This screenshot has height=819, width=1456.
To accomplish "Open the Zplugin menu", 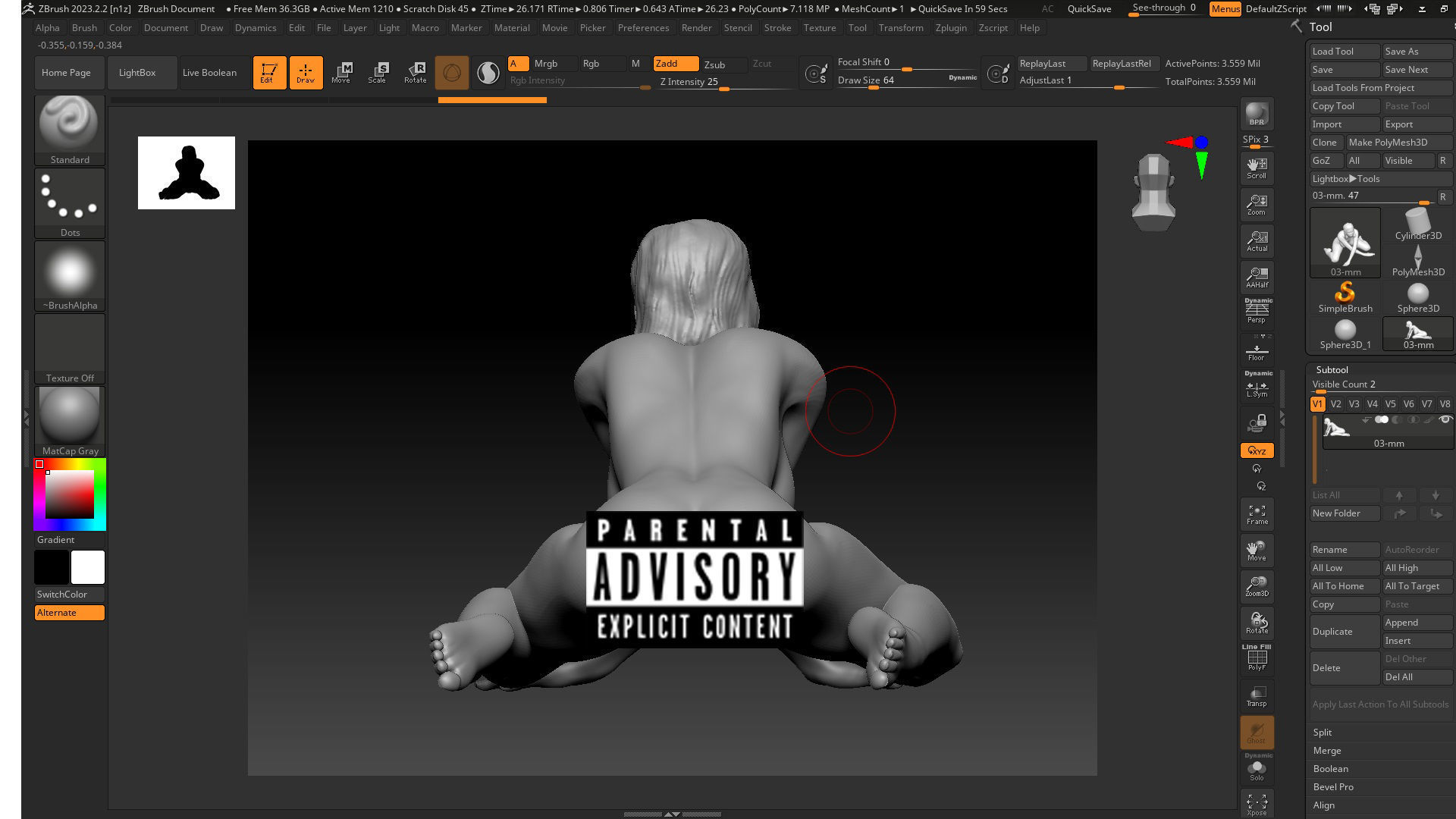I will tap(951, 27).
